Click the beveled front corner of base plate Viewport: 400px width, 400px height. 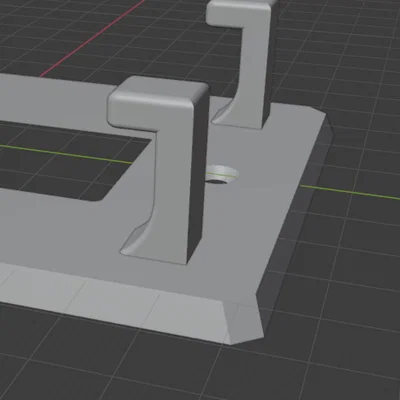point(245,319)
